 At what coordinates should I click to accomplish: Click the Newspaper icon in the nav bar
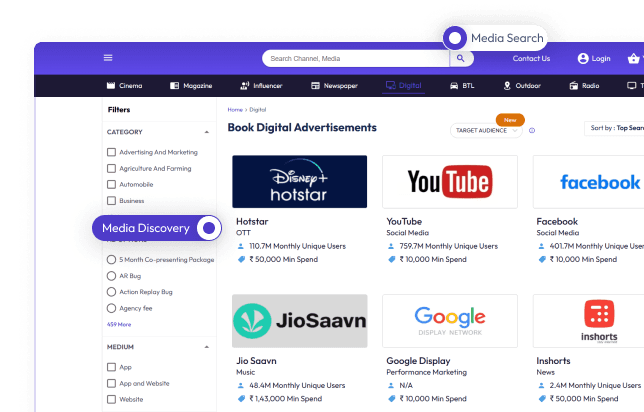pyautogui.click(x=315, y=85)
